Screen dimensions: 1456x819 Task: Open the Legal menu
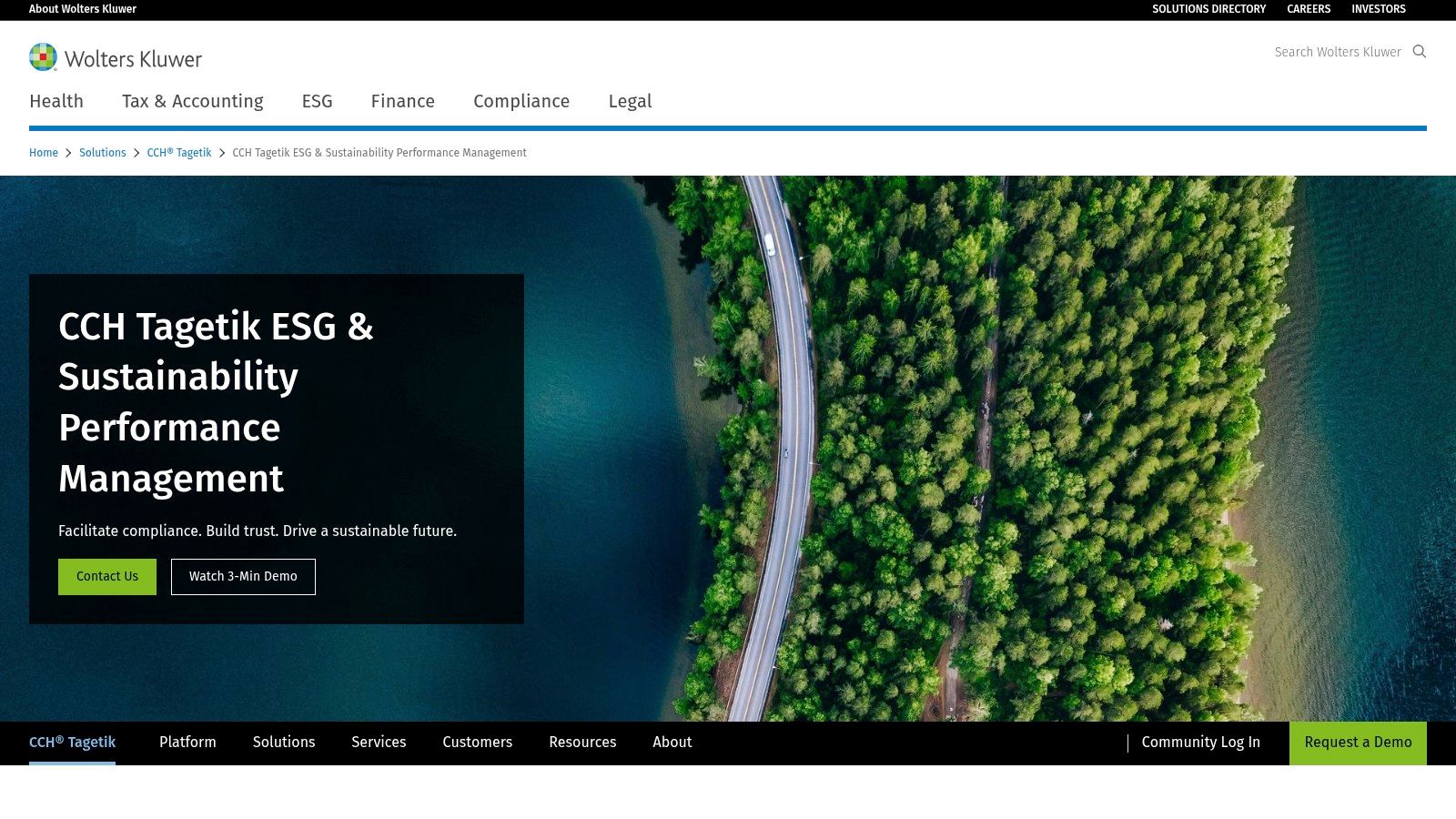click(630, 101)
